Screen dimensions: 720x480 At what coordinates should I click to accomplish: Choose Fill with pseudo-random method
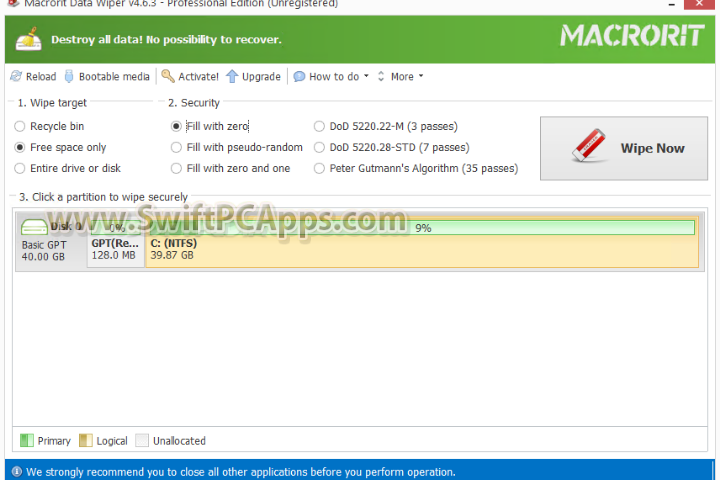point(237,147)
